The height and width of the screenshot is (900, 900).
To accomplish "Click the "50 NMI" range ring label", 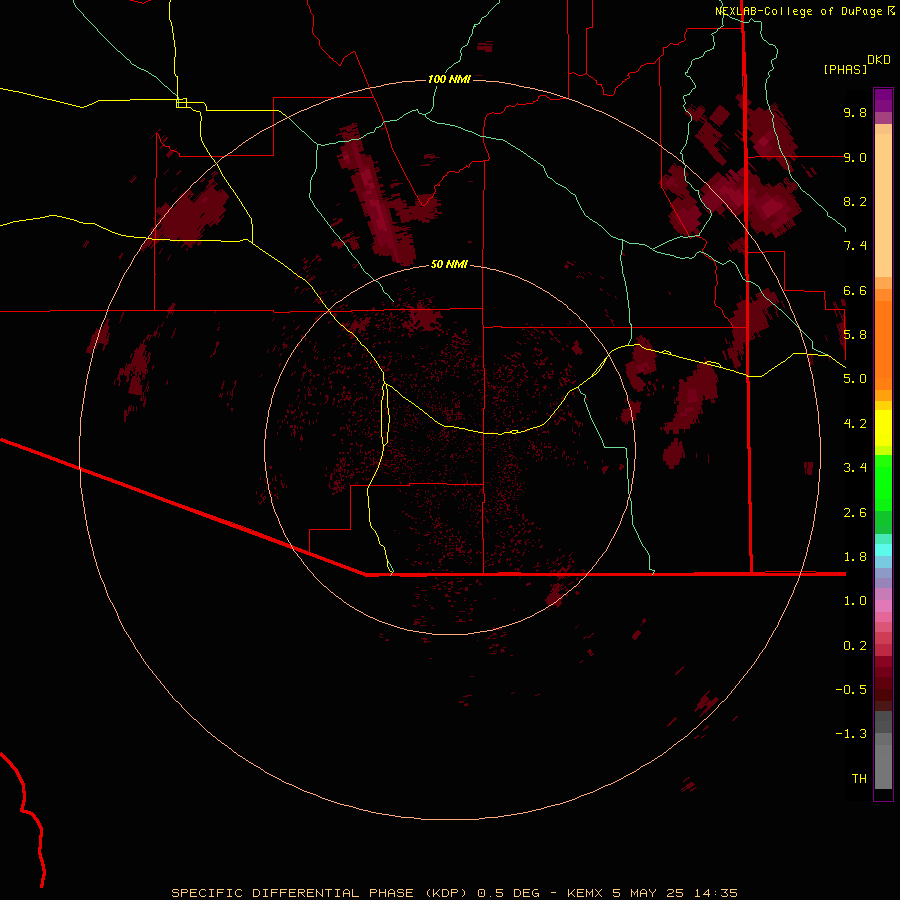I will 449,264.
